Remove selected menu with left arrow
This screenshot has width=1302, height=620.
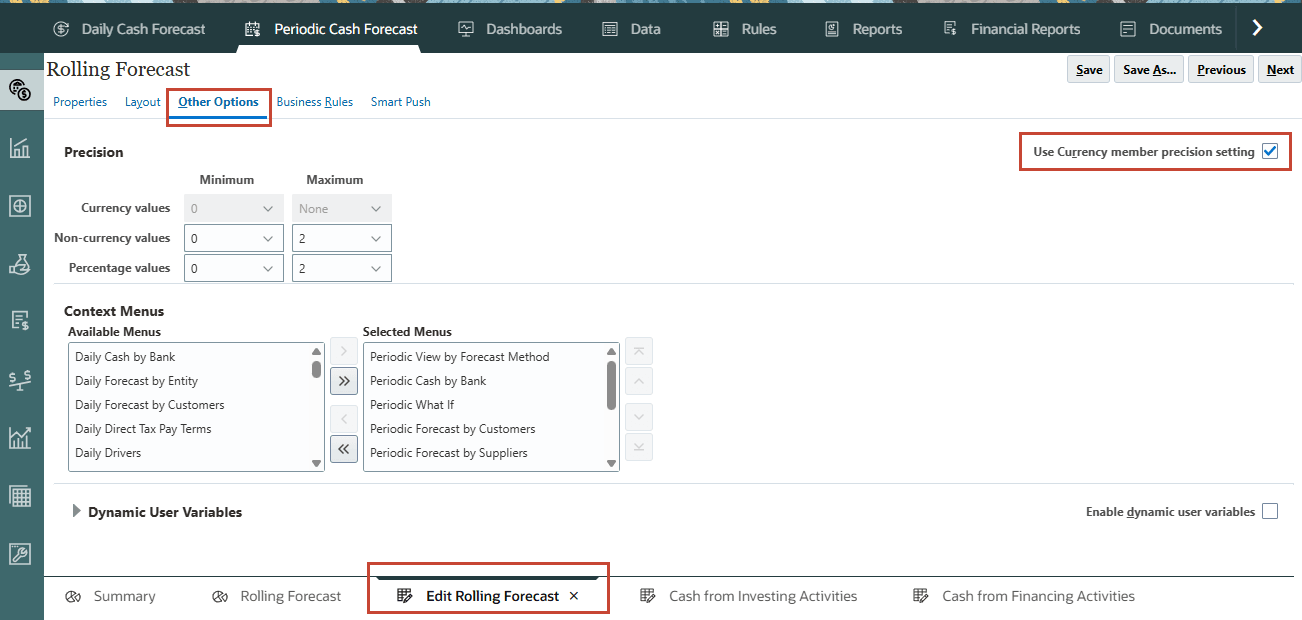(343, 418)
